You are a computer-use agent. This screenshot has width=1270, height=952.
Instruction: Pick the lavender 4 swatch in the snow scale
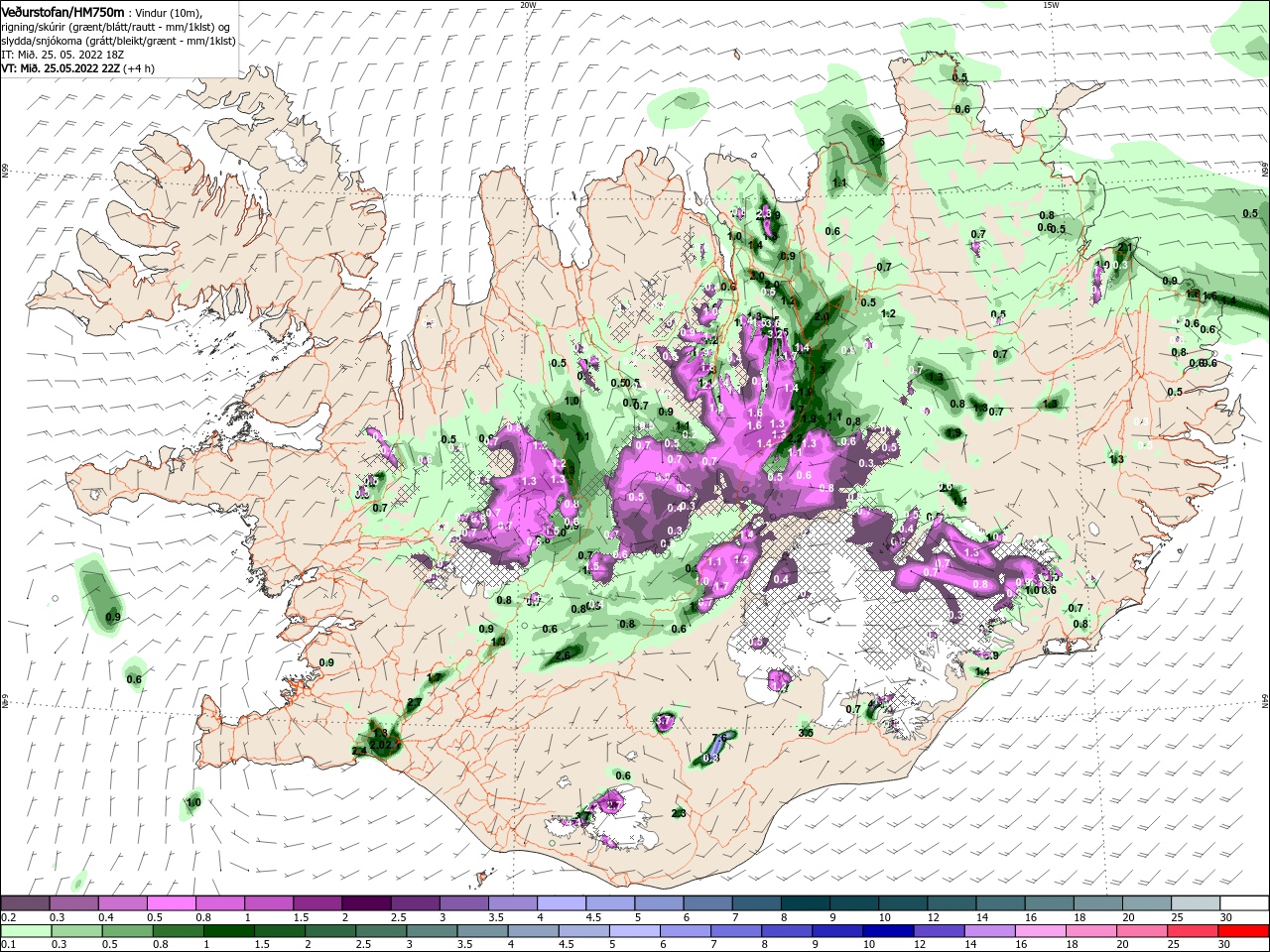coord(561,902)
